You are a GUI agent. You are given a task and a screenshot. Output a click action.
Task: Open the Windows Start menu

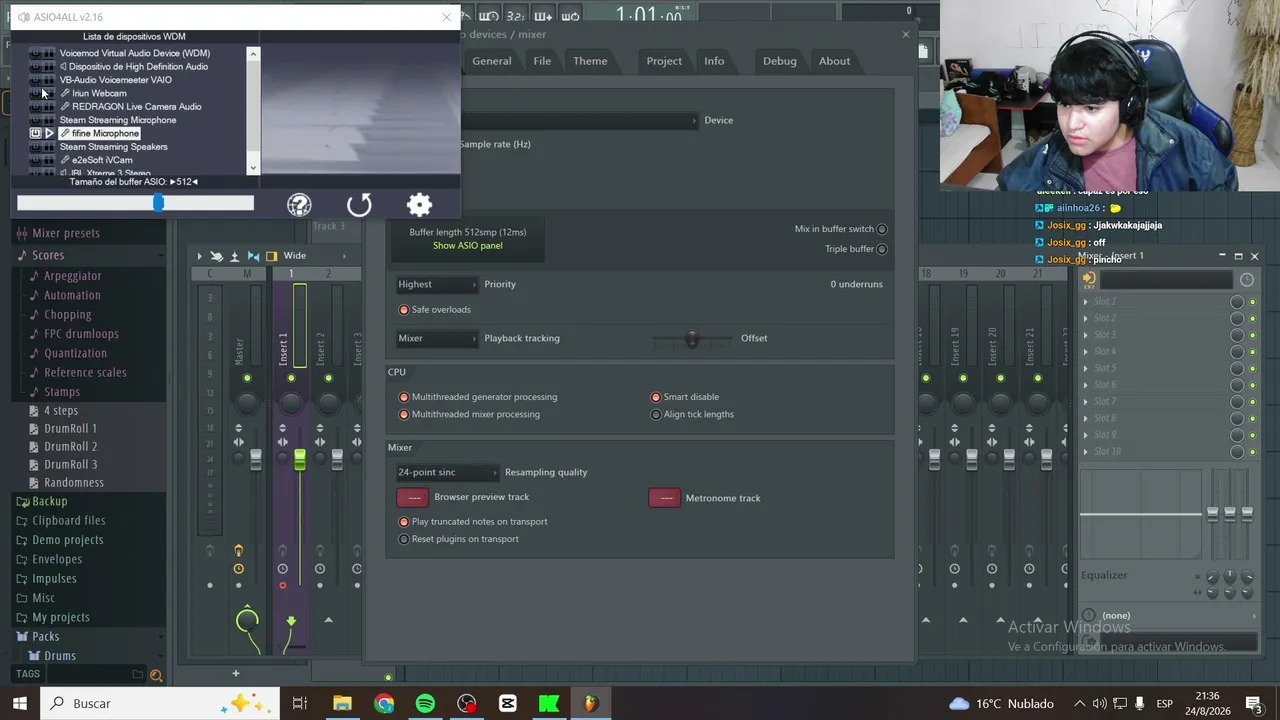(x=20, y=704)
